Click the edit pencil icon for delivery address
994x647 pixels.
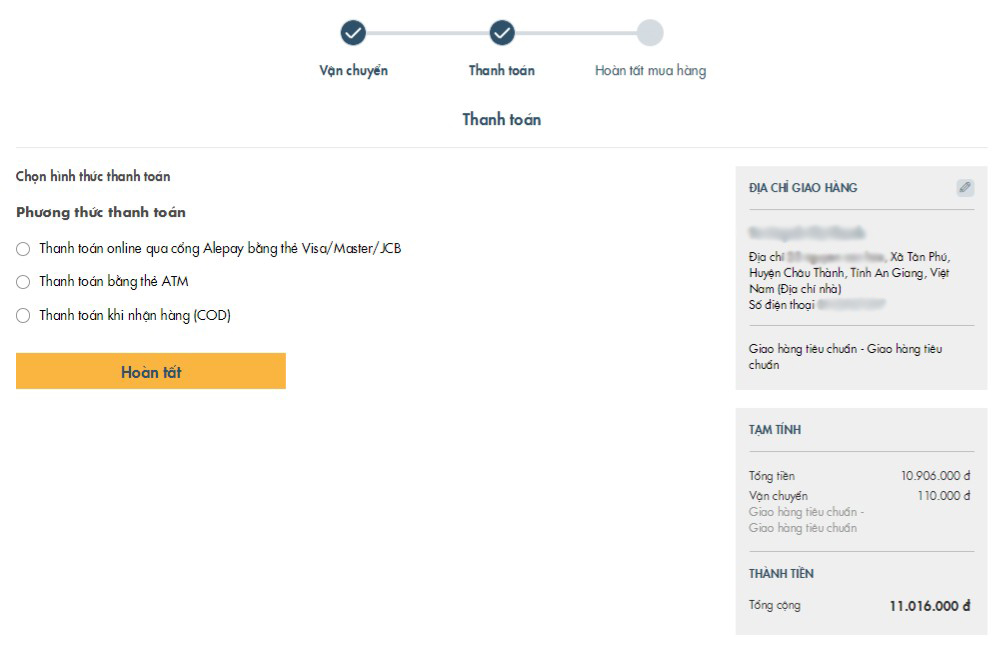[x=965, y=187]
